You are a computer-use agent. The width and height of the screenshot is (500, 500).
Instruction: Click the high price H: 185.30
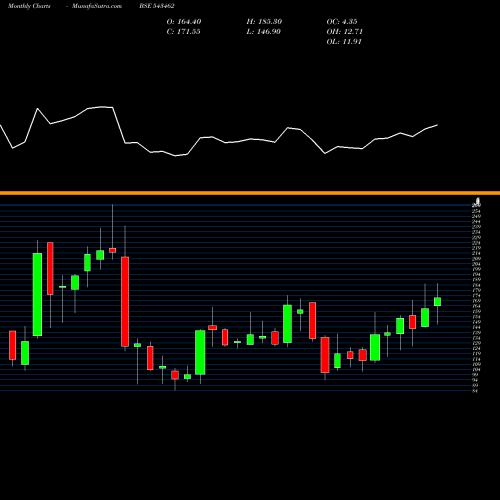click(x=264, y=22)
